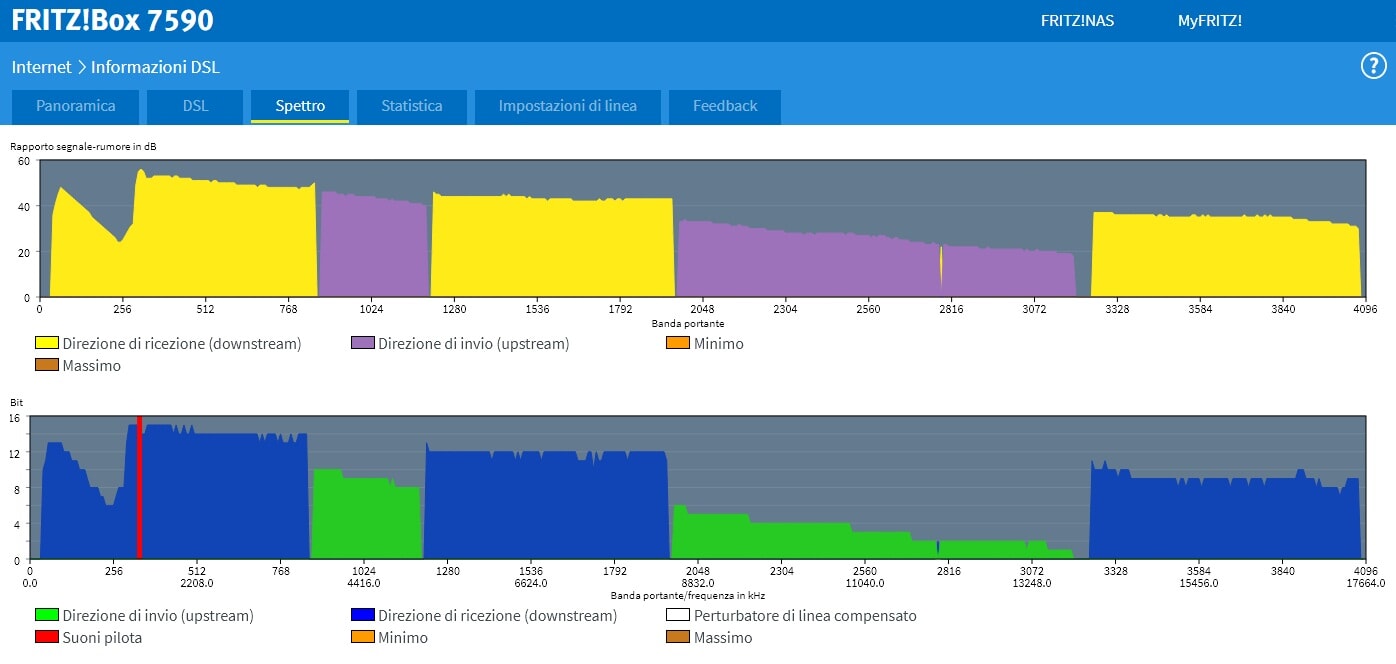Go to Impostazioni di linea tab
This screenshot has height=664, width=1396.
coord(567,106)
